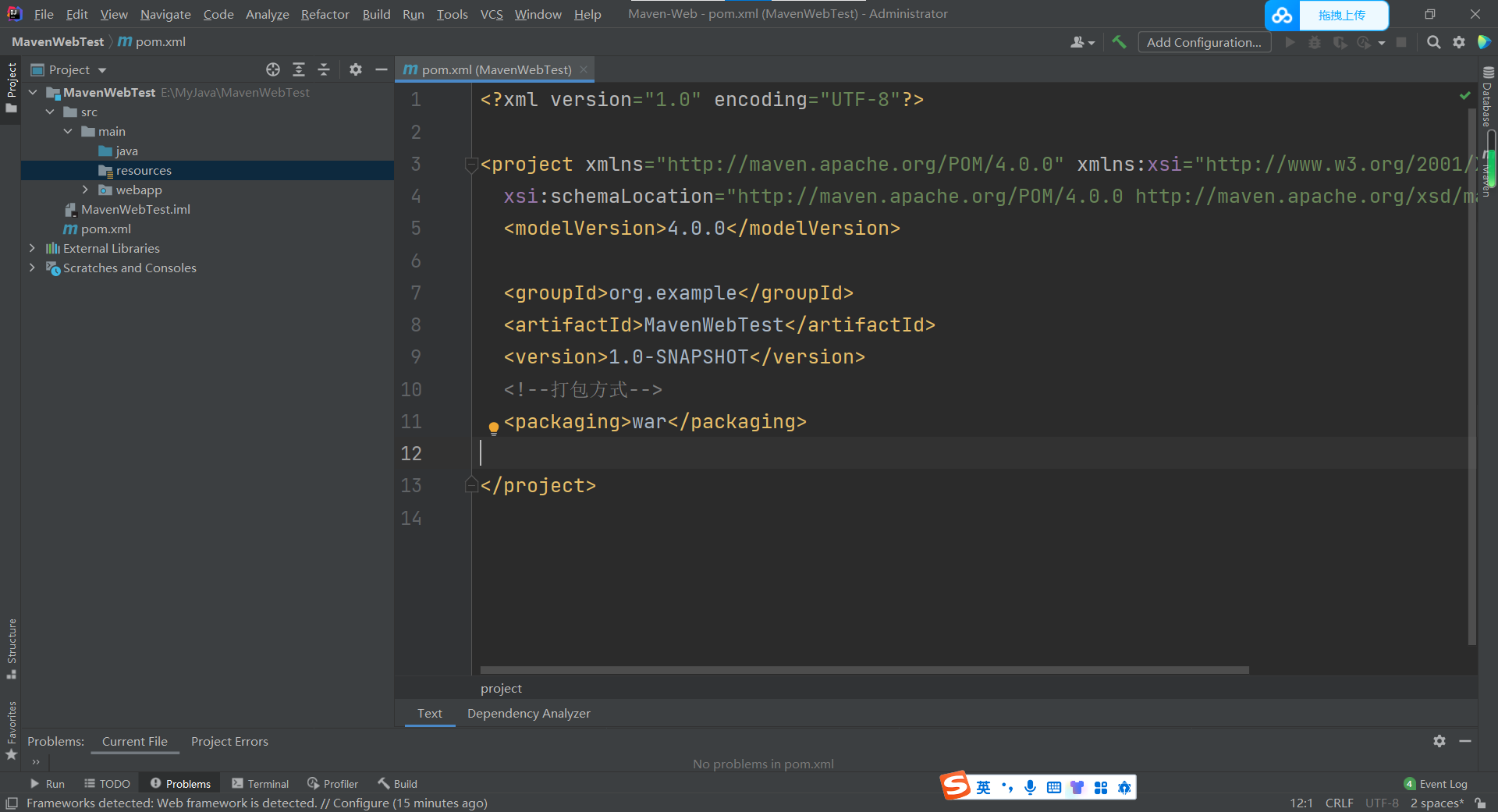Open IDE settings gear in toolbar

(x=1459, y=42)
